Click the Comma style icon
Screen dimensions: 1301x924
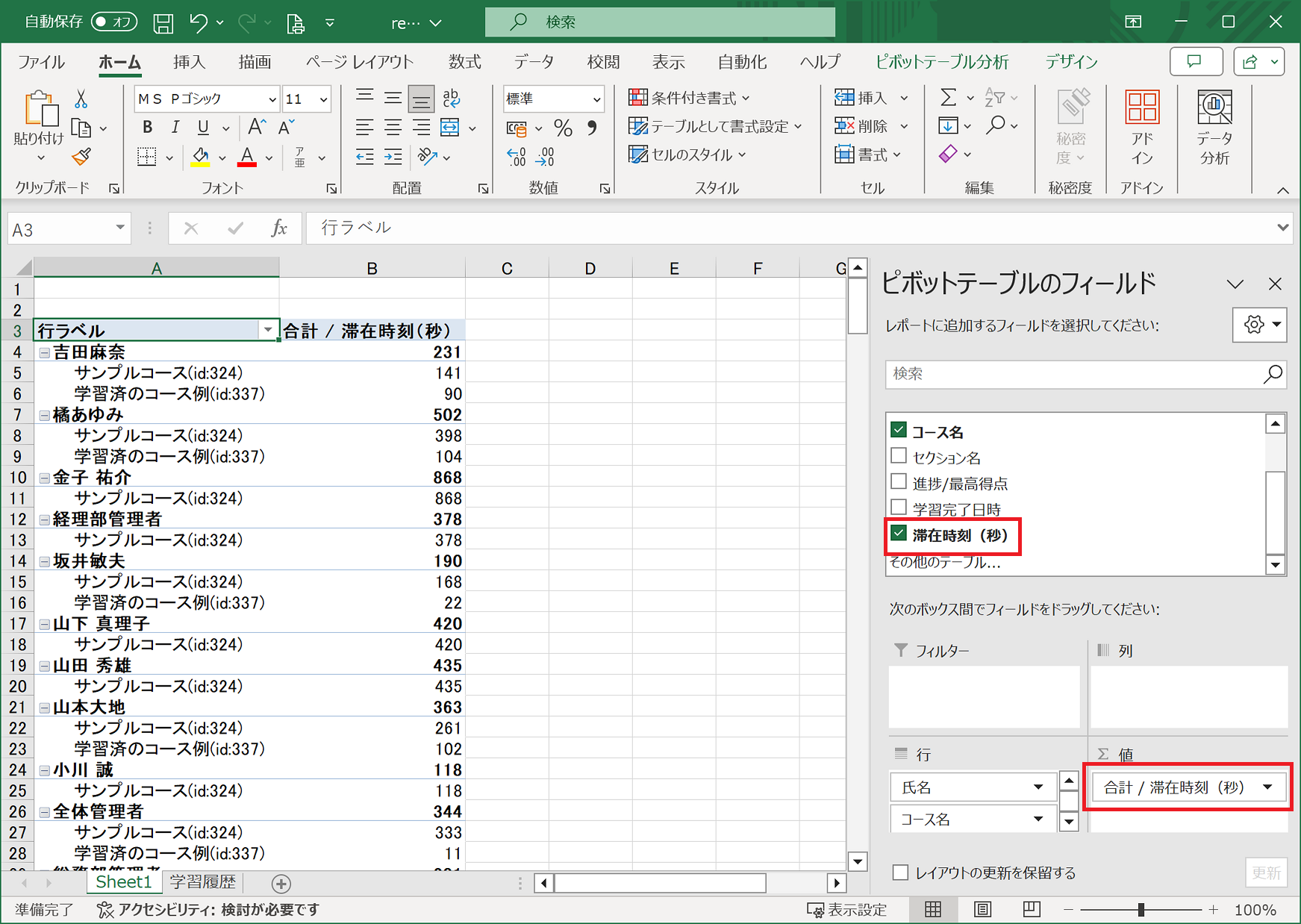[x=591, y=128]
